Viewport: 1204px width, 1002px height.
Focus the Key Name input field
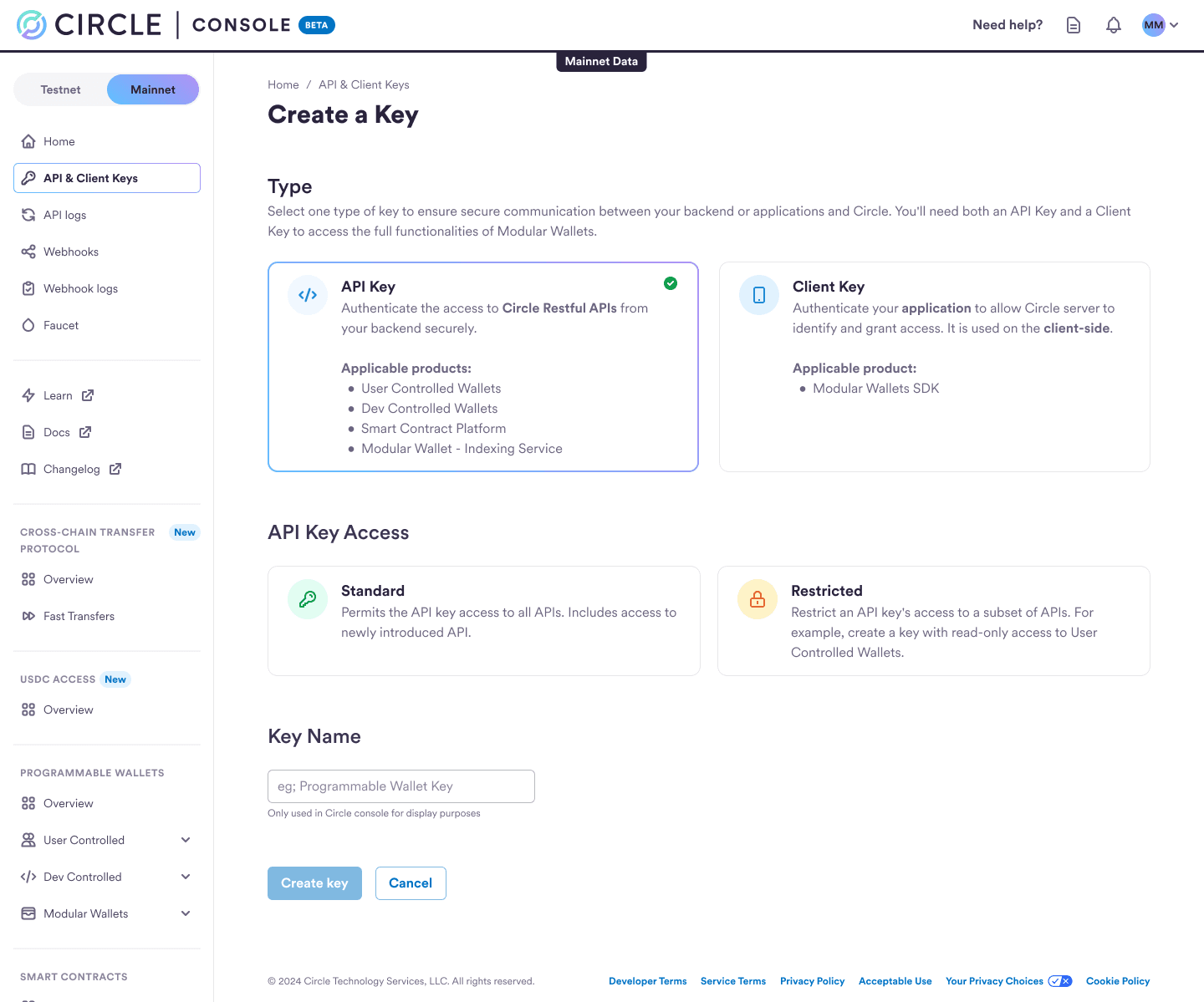[x=401, y=786]
